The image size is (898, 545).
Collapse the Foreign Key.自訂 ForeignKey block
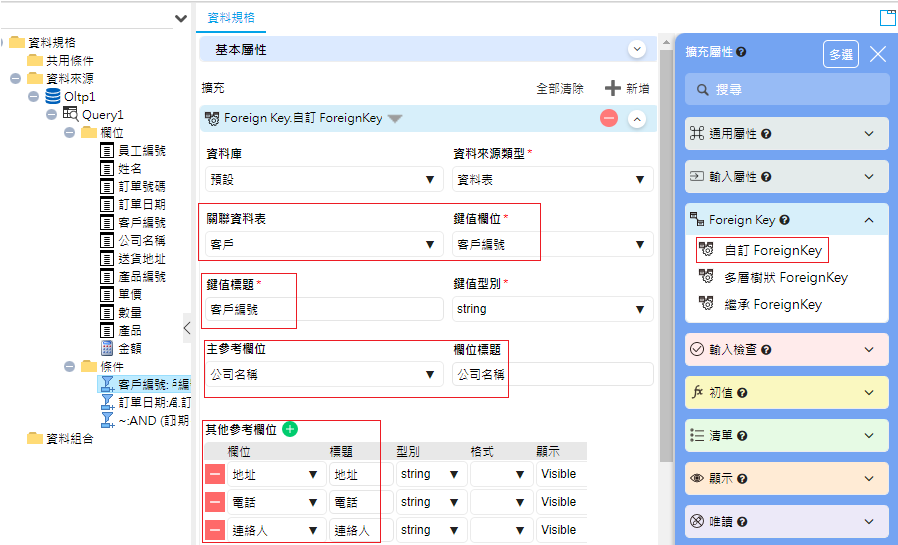637,119
